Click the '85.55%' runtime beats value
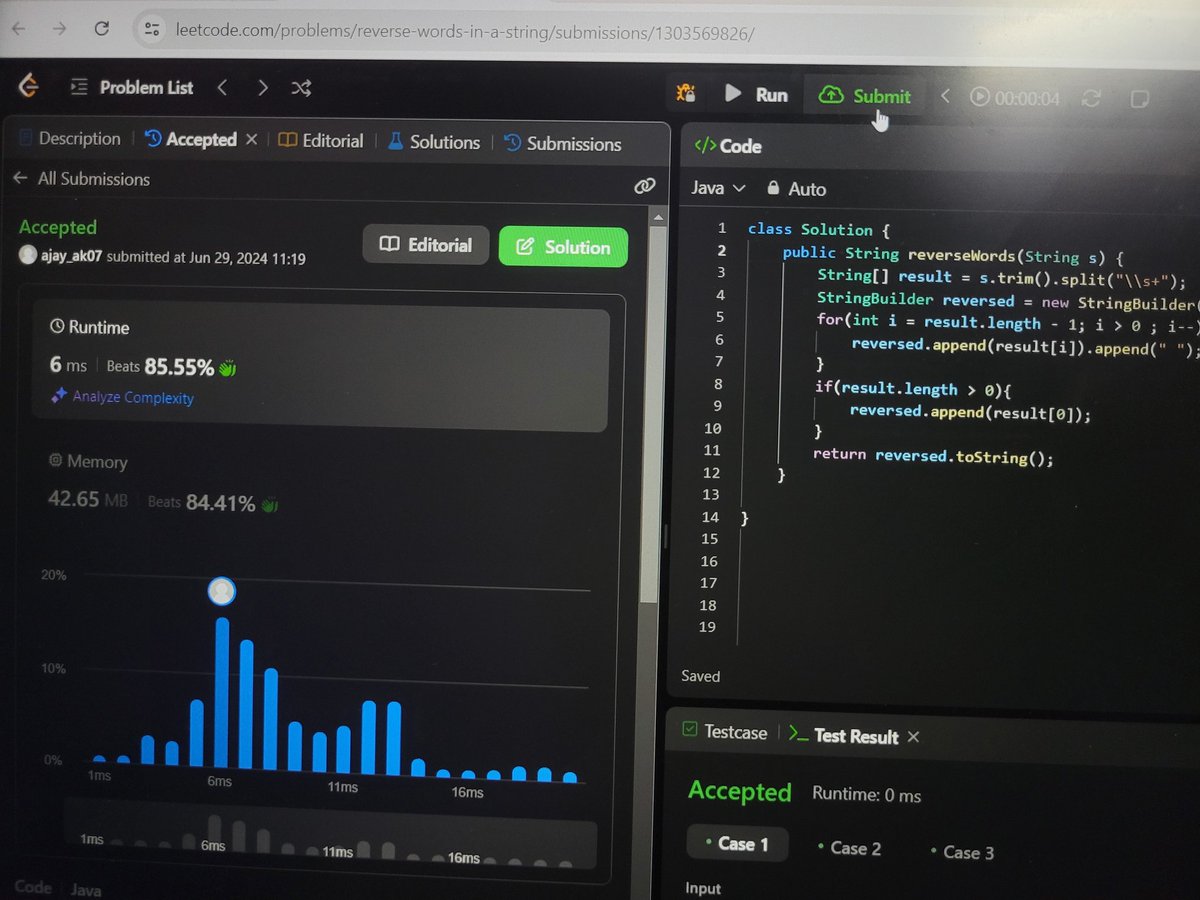 pos(179,367)
